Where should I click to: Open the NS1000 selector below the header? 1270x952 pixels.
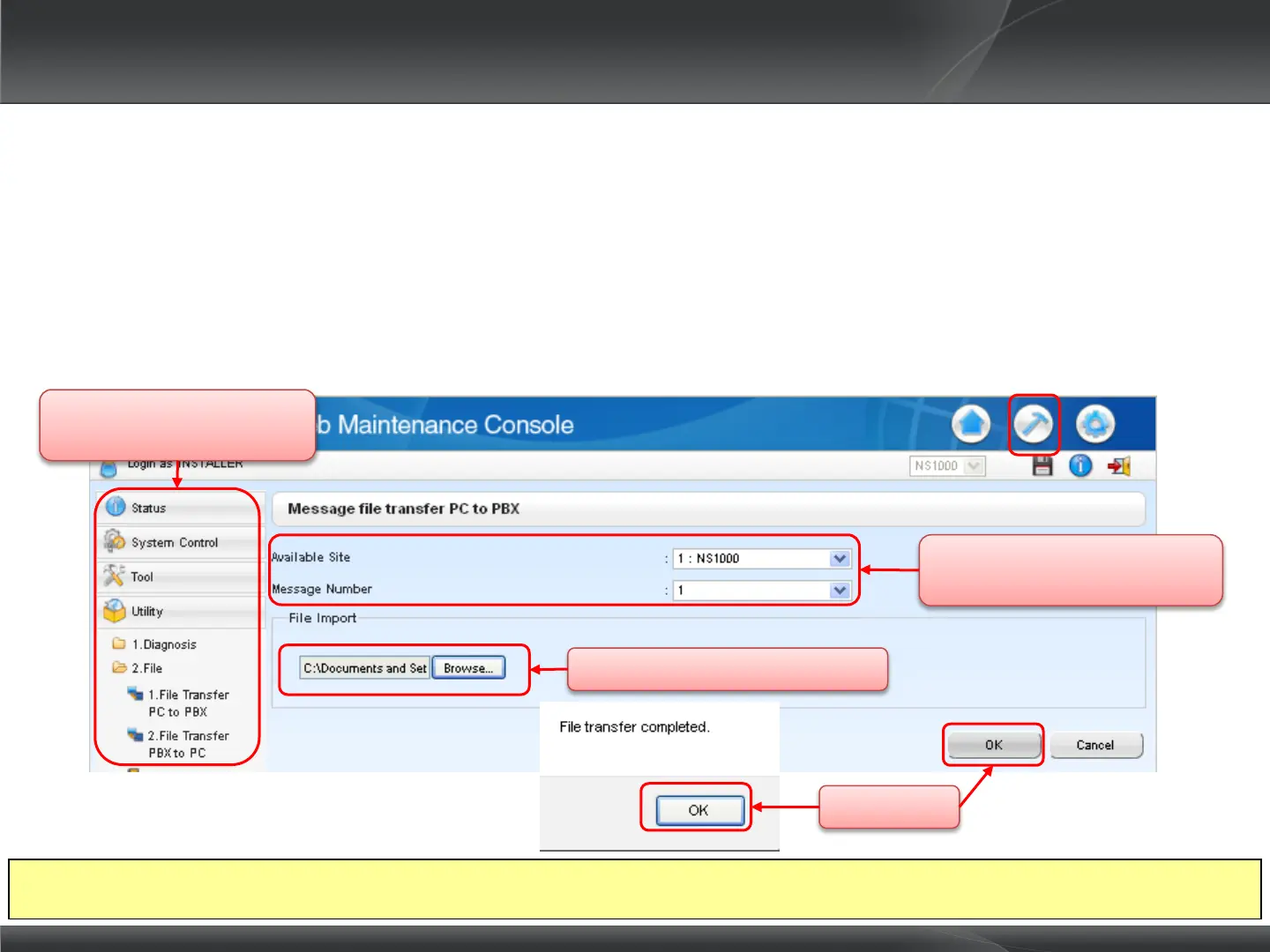[x=947, y=465]
